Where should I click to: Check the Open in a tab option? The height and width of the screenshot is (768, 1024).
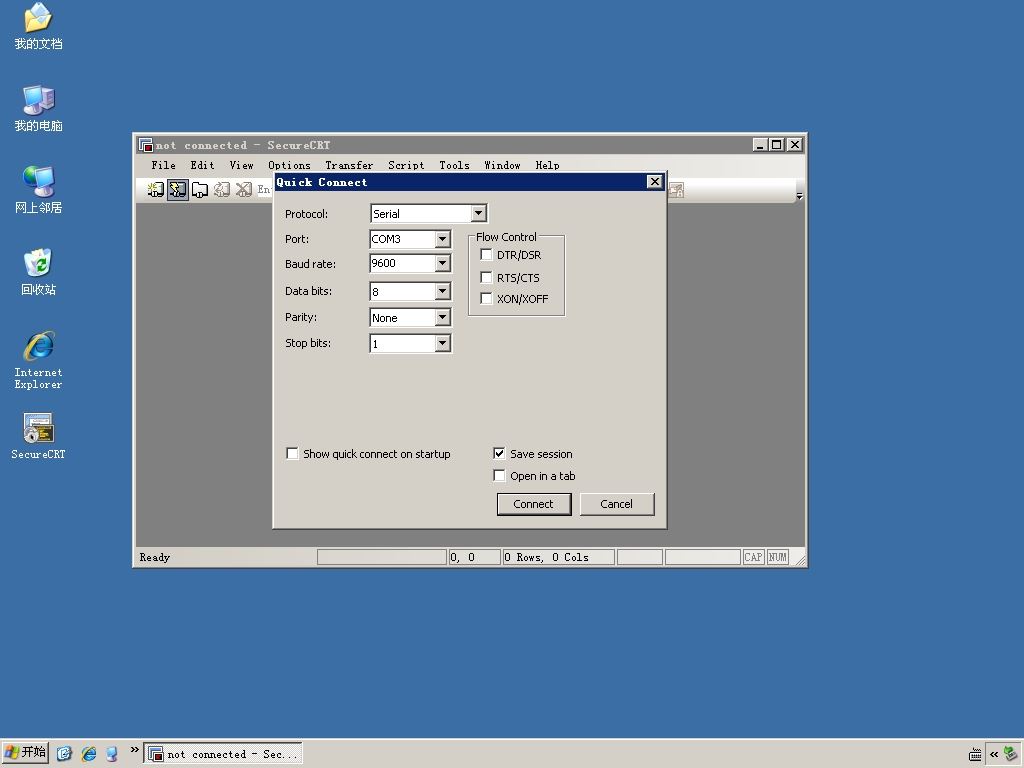point(499,475)
